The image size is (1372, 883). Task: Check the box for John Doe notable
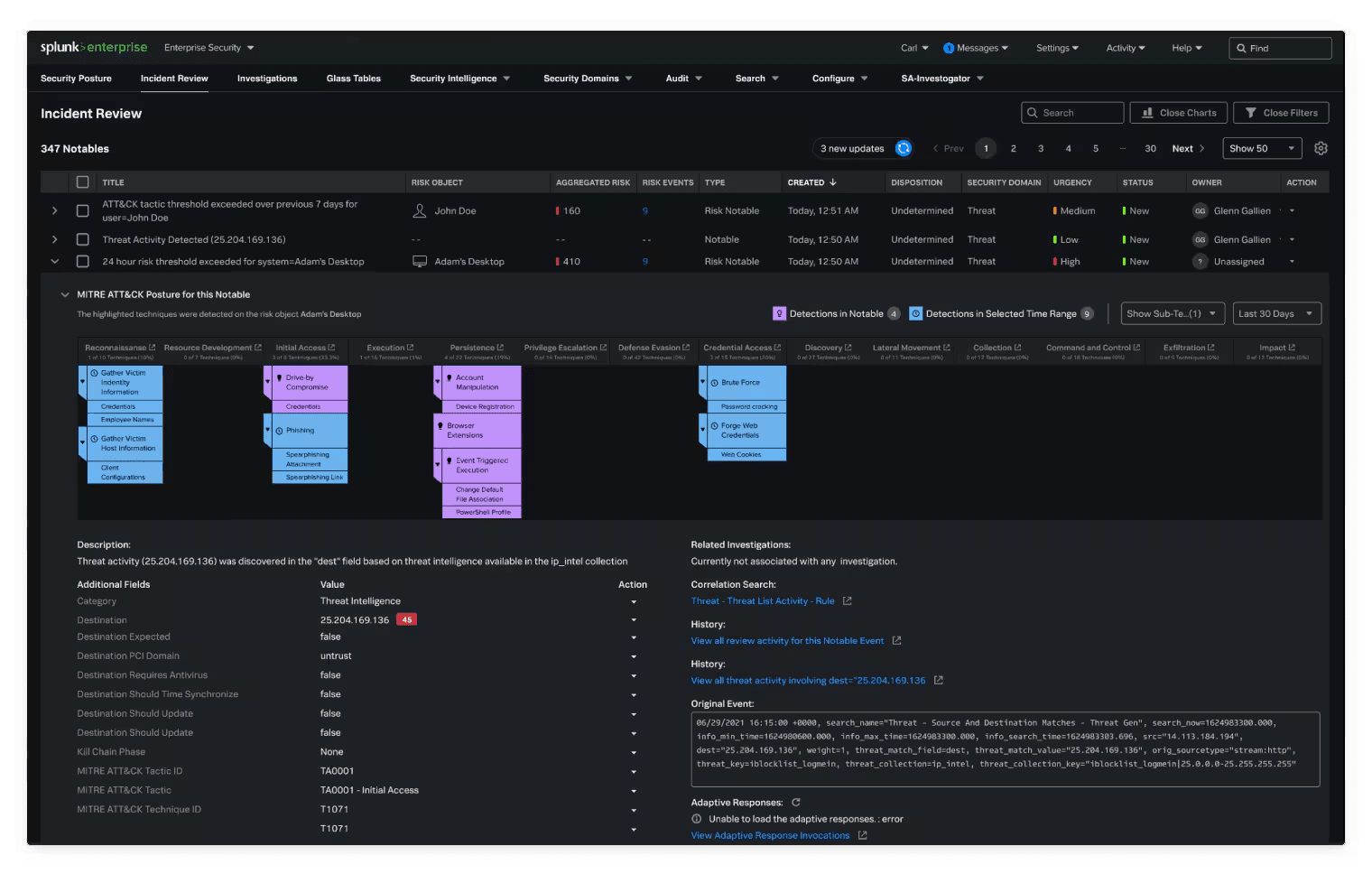(83, 211)
